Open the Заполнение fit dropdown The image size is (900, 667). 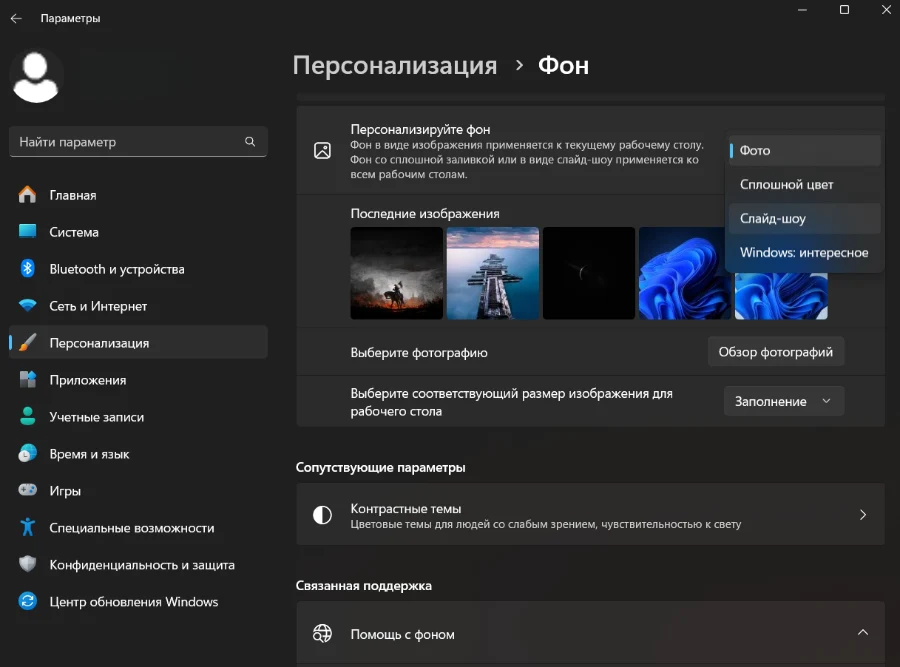pos(783,401)
